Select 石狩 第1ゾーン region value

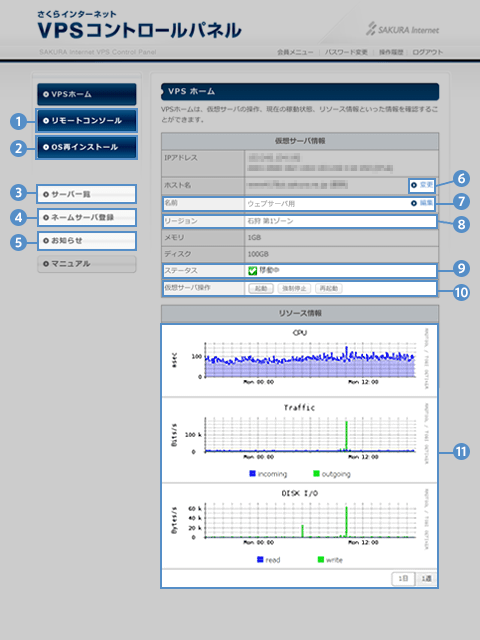click(270, 221)
